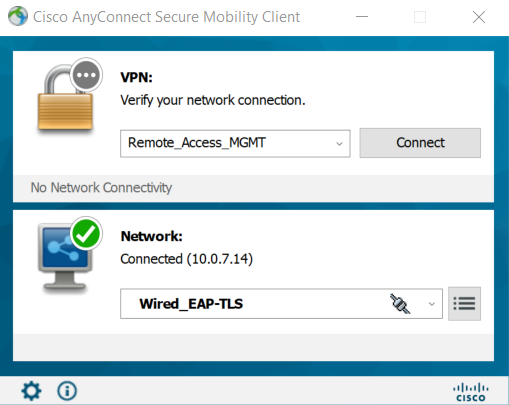The height and width of the screenshot is (405, 509).
Task: Click the 'Network:' heading label
Action: pyautogui.click(x=152, y=236)
